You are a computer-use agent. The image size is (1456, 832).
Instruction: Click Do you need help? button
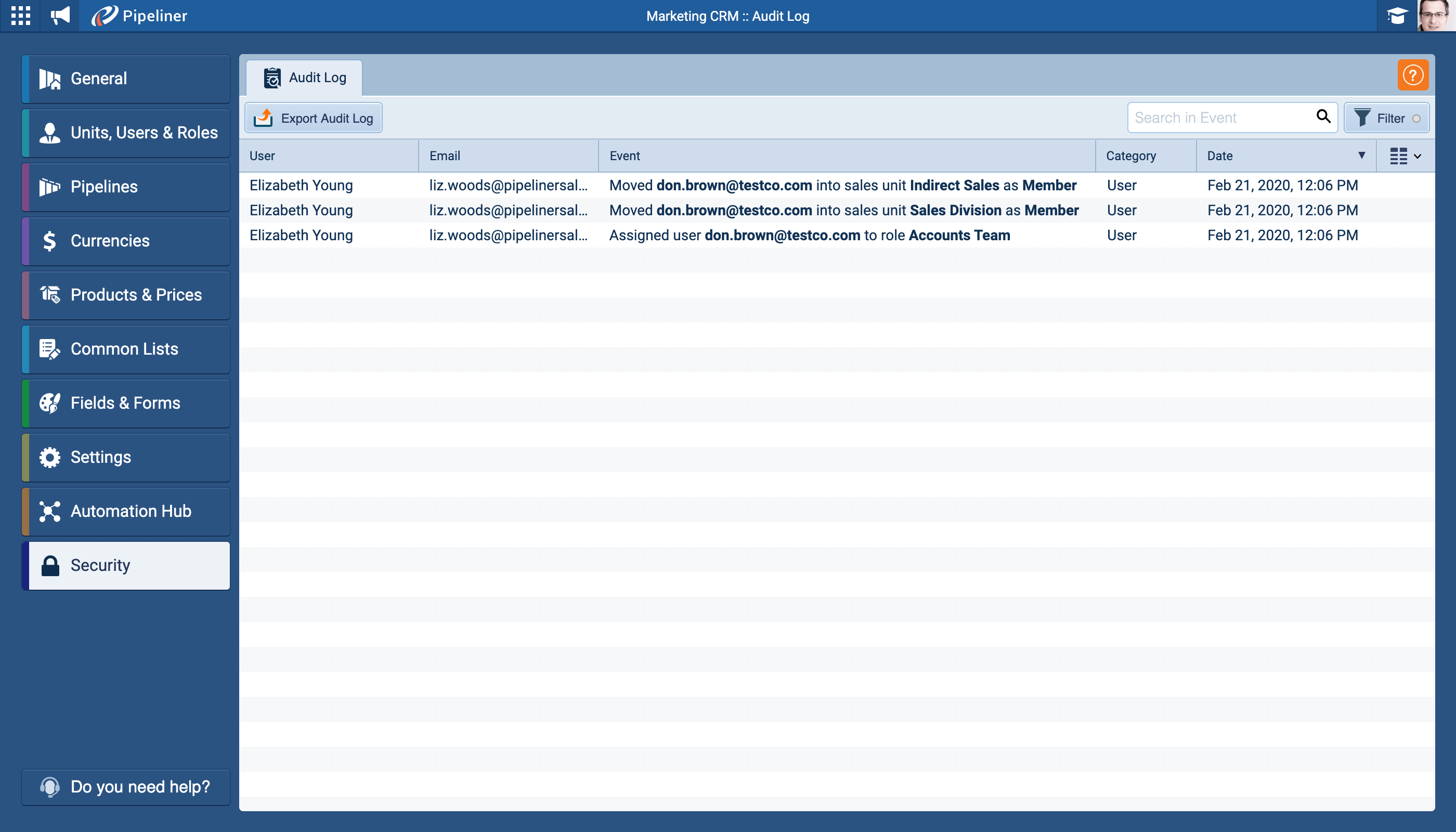(x=126, y=787)
